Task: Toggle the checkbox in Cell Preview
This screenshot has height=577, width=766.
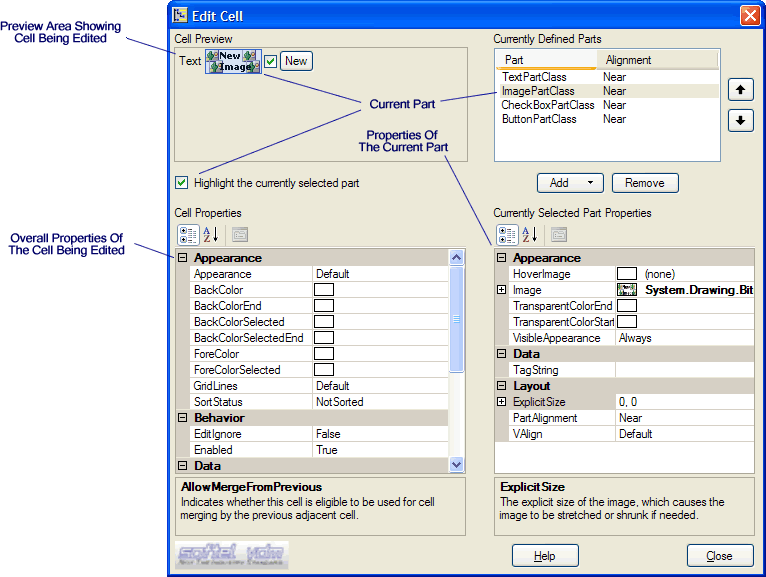Action: (x=271, y=61)
